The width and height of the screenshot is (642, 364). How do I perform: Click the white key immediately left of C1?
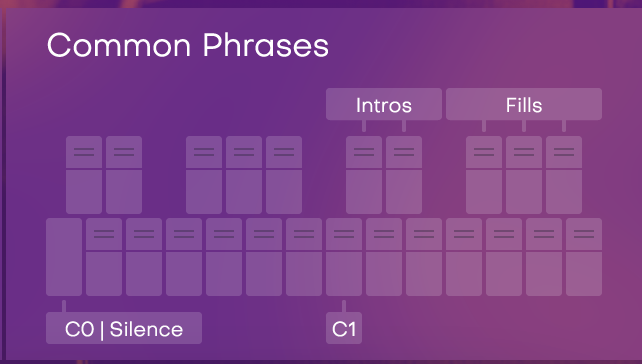point(304,257)
